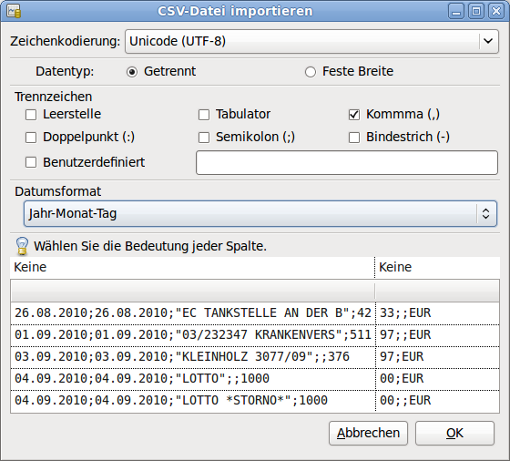Click the cell 33;;EUR
510x461 pixels.
437,313
